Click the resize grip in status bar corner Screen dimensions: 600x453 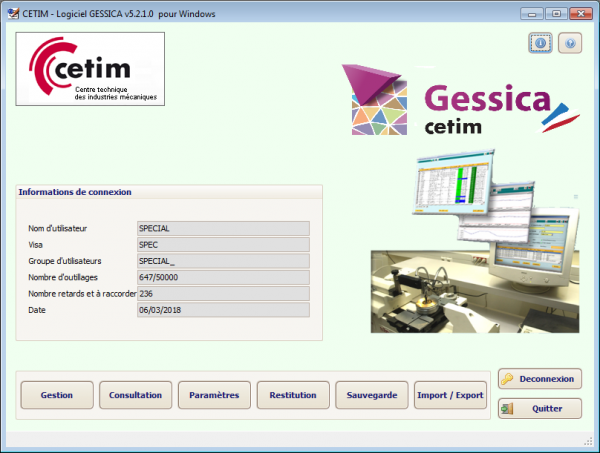tap(589, 442)
